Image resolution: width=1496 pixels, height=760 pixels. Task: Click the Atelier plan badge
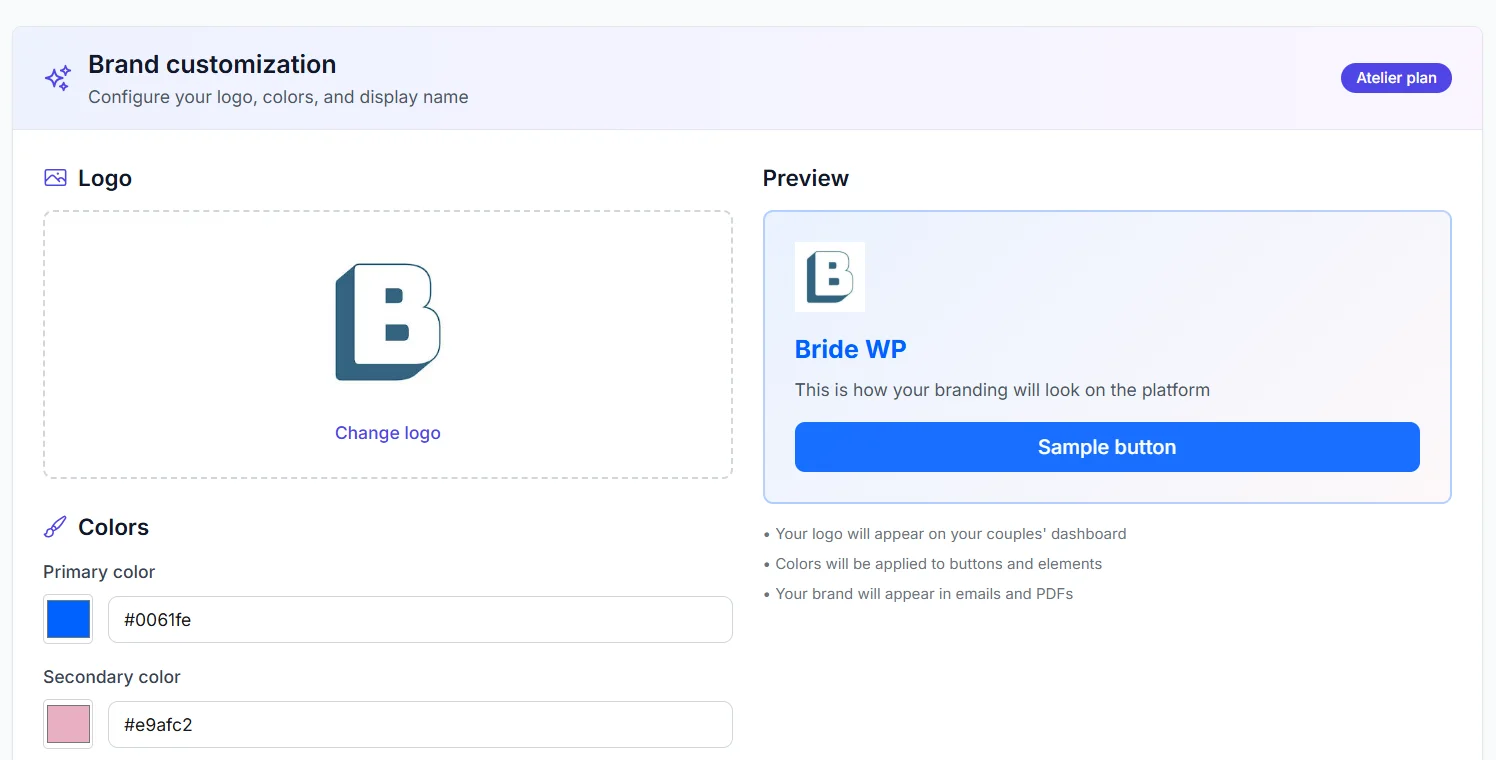pos(1396,78)
